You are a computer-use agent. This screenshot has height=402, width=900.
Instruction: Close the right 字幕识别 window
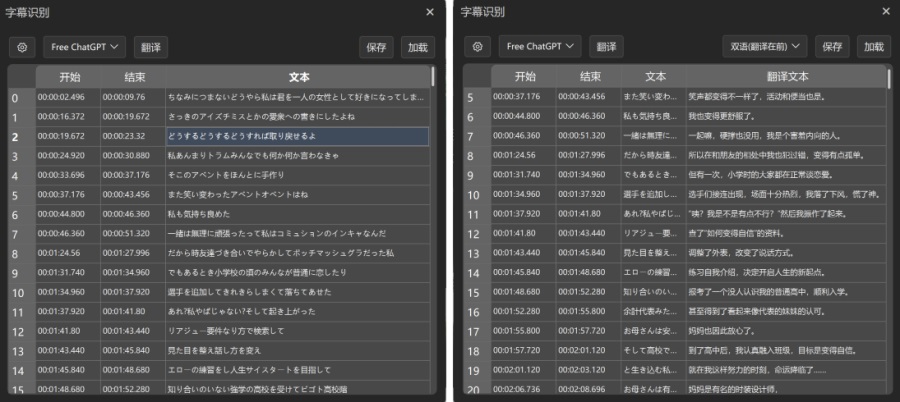click(x=886, y=11)
